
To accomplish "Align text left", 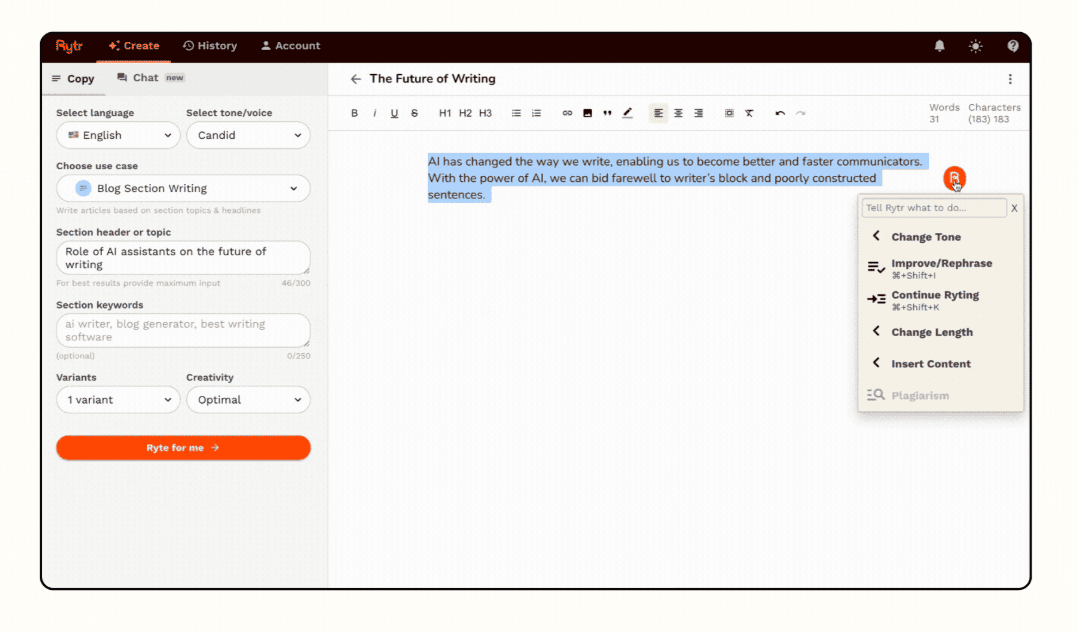I will pyautogui.click(x=658, y=113).
